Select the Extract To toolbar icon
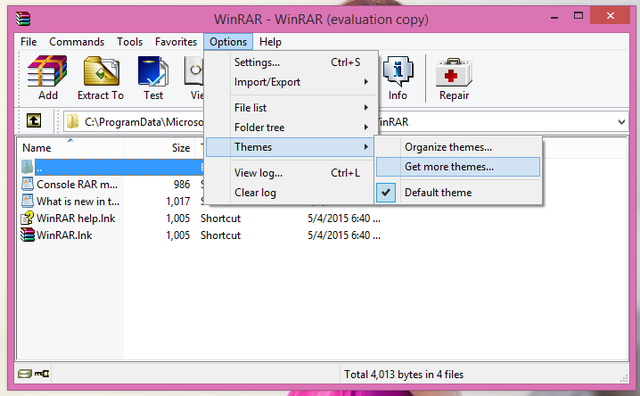 coord(101,78)
